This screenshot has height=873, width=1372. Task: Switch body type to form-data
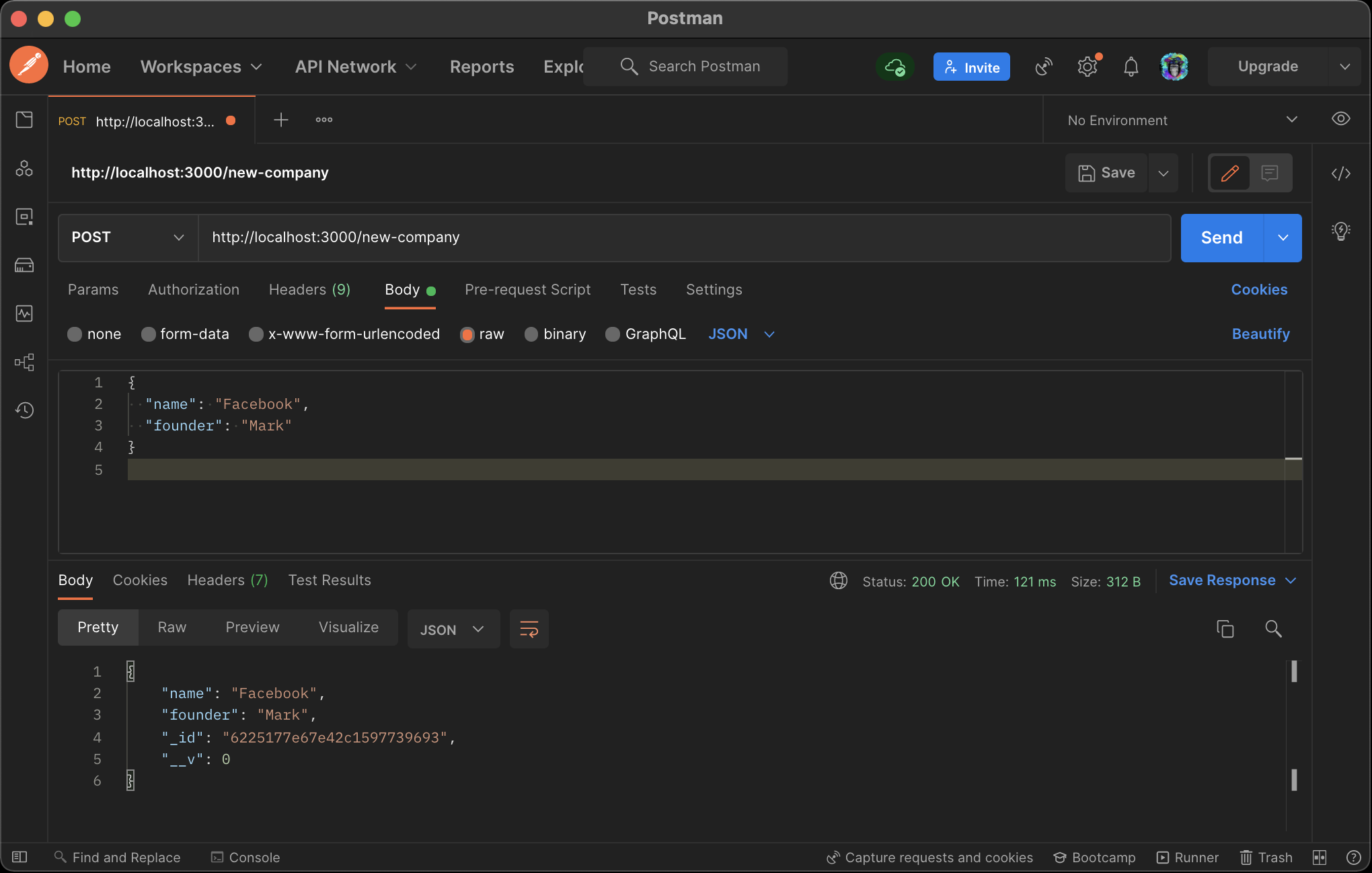click(185, 334)
